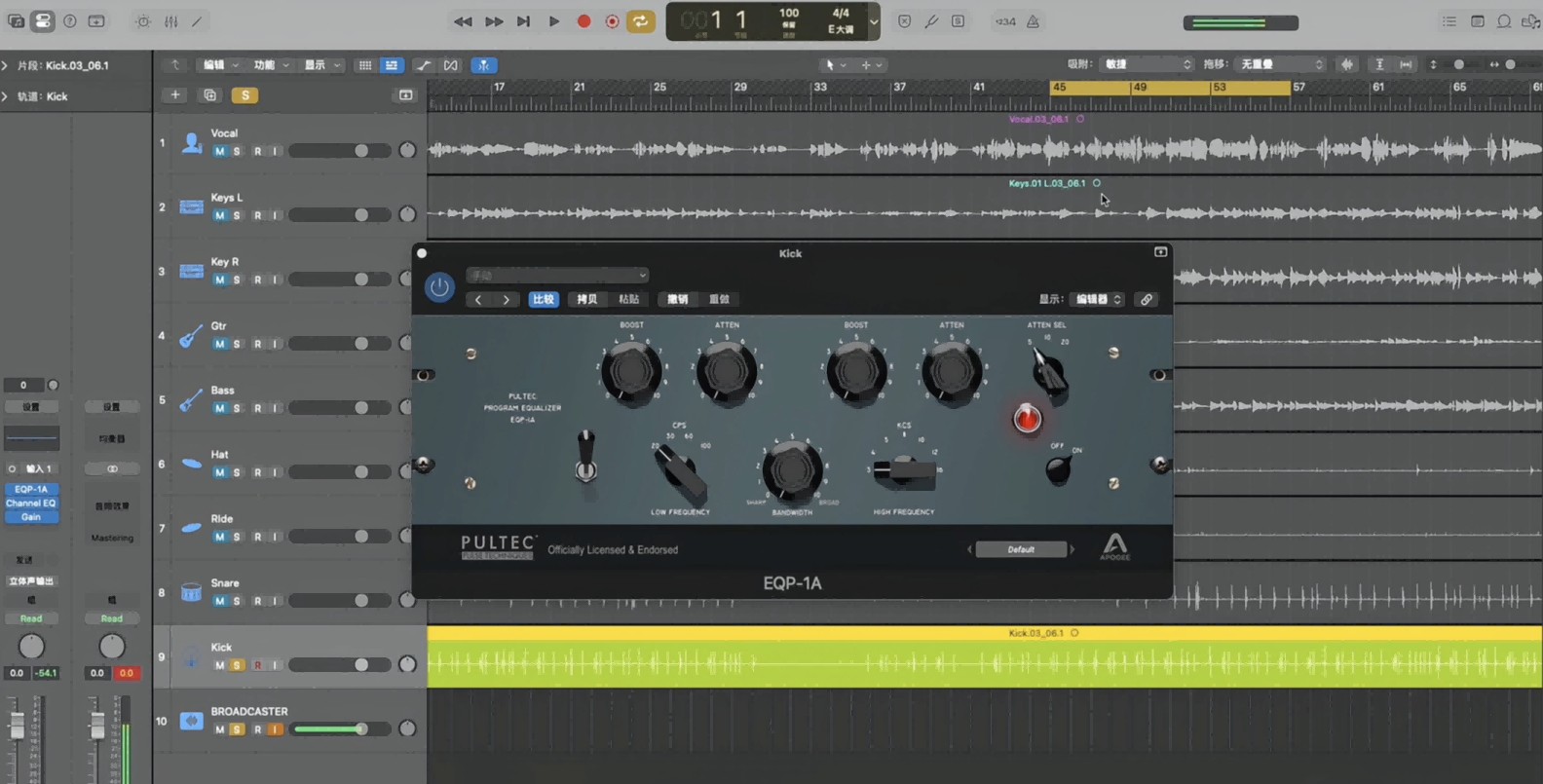Switch to grid view icon in tracks toolbar

tap(364, 65)
